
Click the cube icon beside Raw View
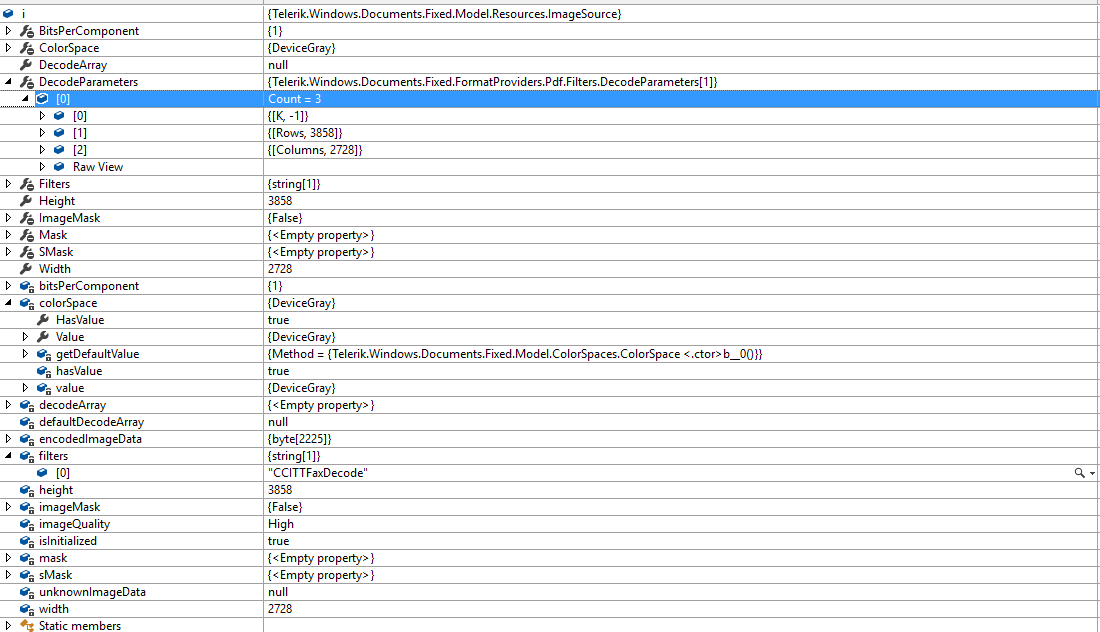[x=59, y=167]
